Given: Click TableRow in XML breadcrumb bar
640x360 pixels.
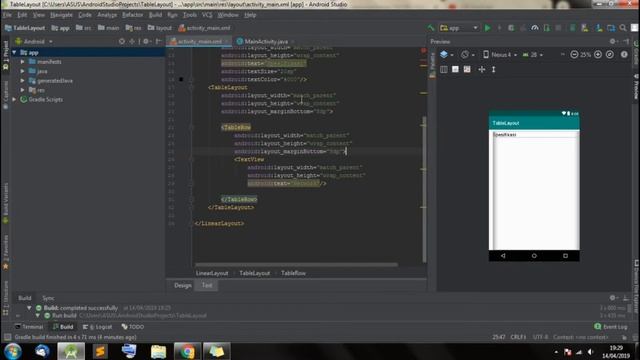Looking at the screenshot, I should click(x=293, y=273).
